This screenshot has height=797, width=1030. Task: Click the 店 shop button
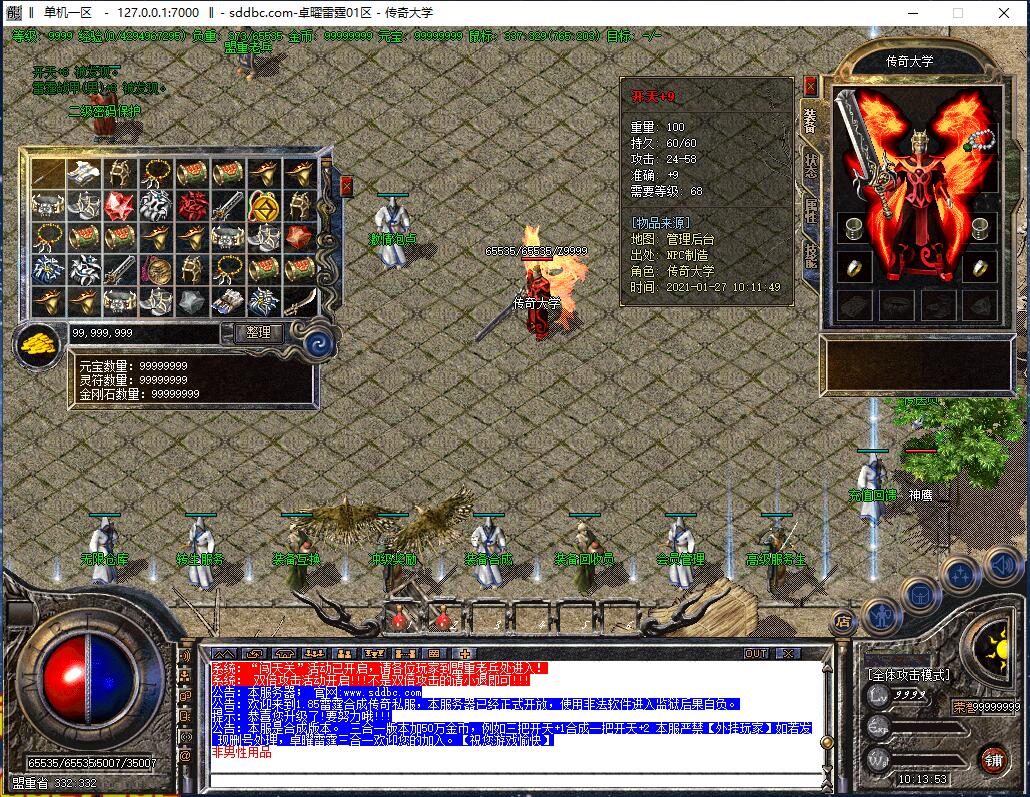pos(843,621)
